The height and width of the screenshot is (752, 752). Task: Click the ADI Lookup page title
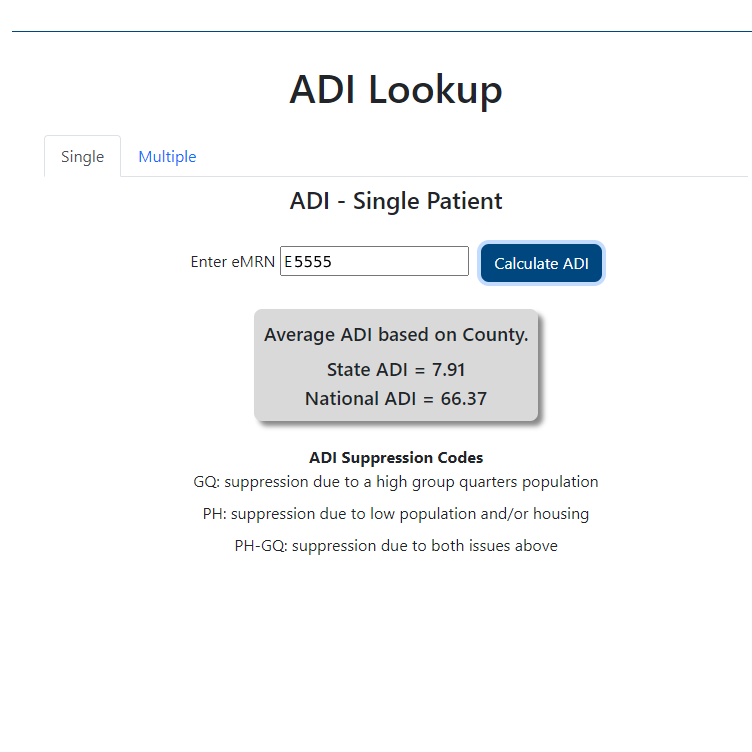pyautogui.click(x=396, y=90)
